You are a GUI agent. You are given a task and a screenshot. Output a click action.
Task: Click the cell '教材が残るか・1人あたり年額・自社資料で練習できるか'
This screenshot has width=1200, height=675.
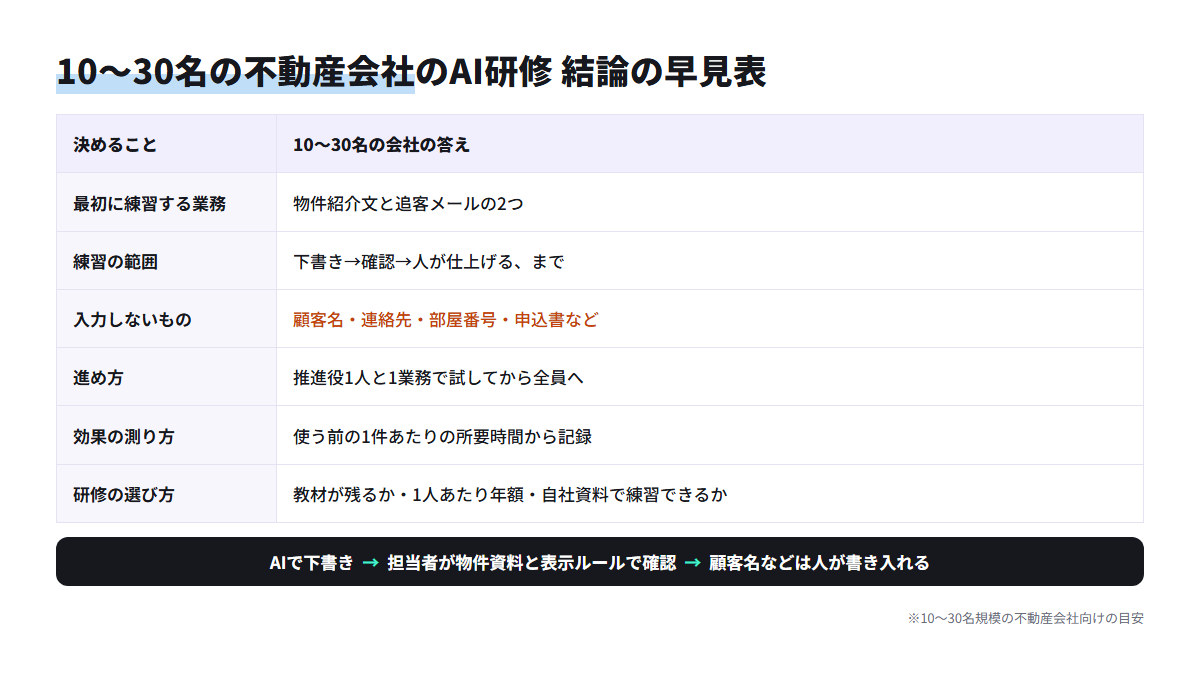[710, 494]
